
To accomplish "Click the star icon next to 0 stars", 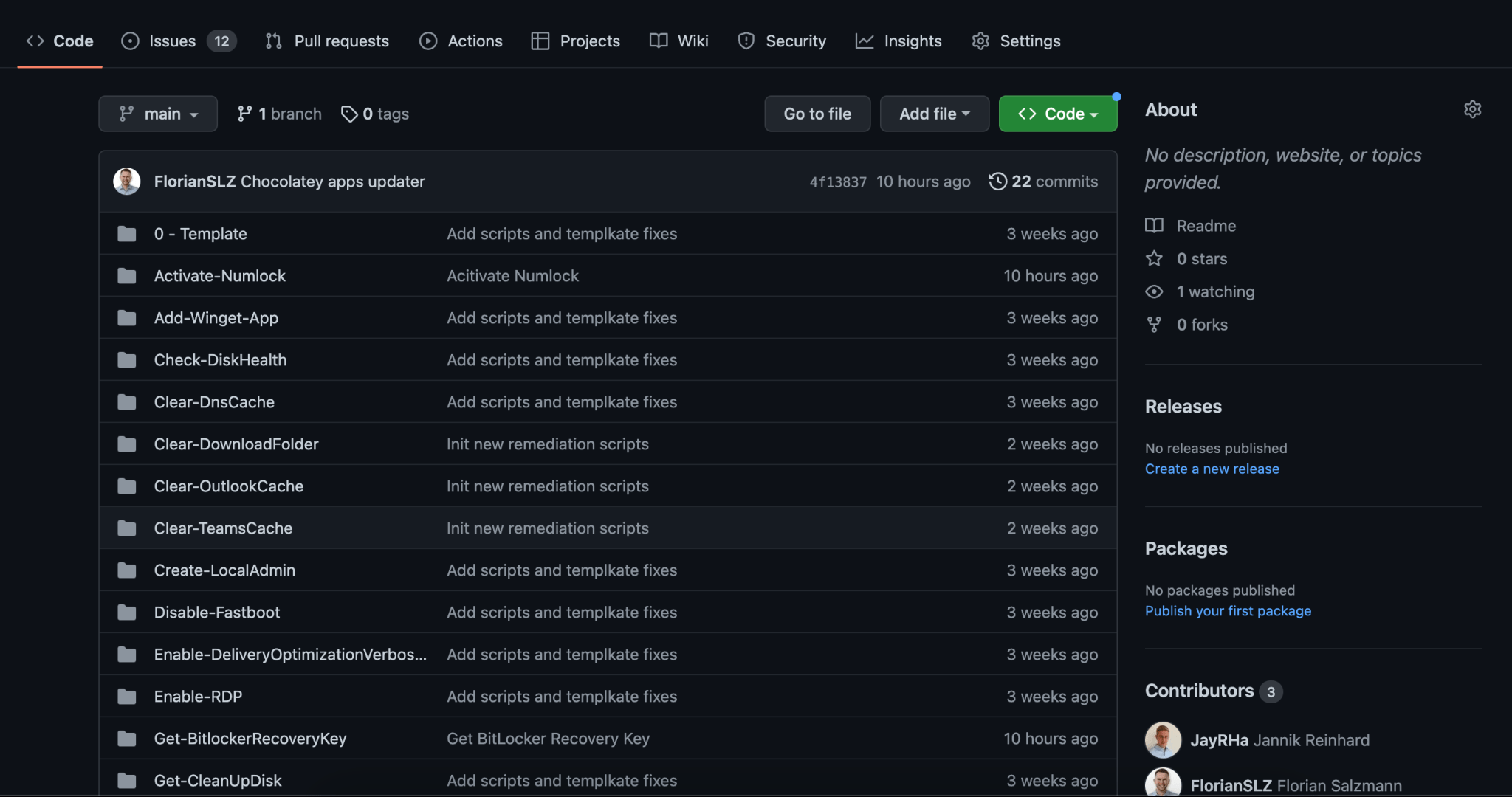I will [x=1154, y=258].
